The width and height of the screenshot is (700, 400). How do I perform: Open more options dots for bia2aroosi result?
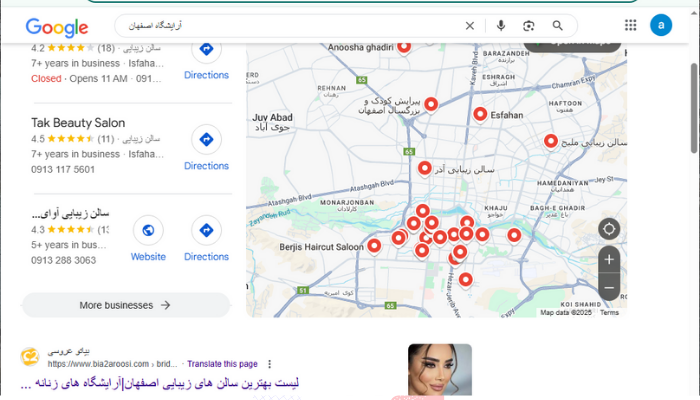pos(269,364)
